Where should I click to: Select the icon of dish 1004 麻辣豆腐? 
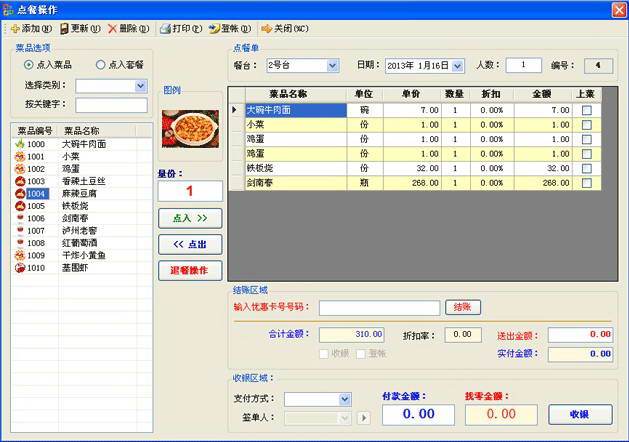(20, 193)
